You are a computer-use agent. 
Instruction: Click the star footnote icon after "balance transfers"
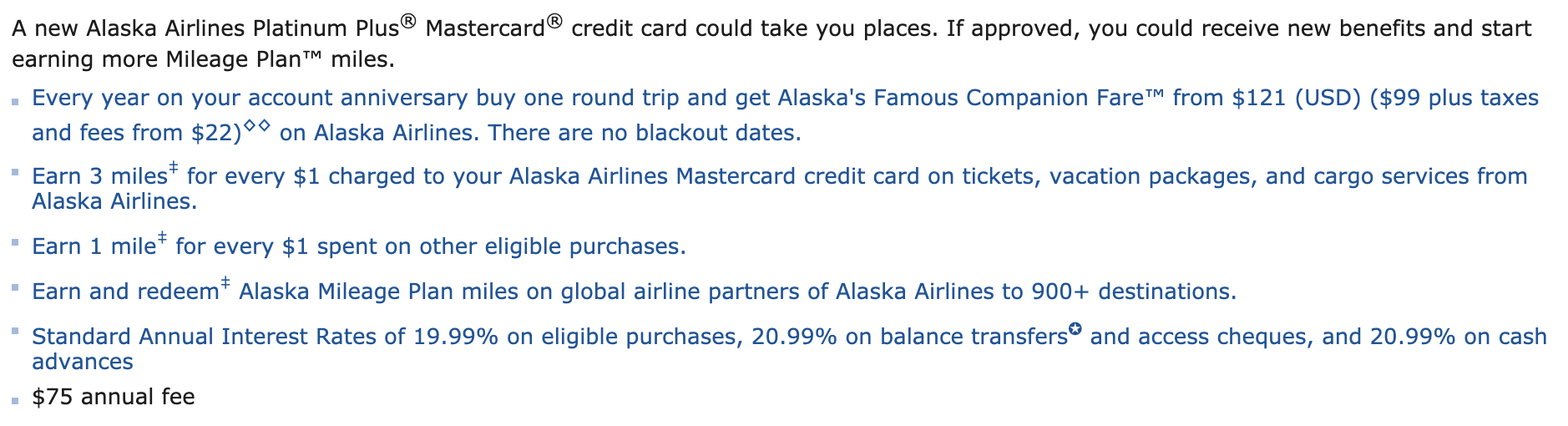pos(1075,329)
